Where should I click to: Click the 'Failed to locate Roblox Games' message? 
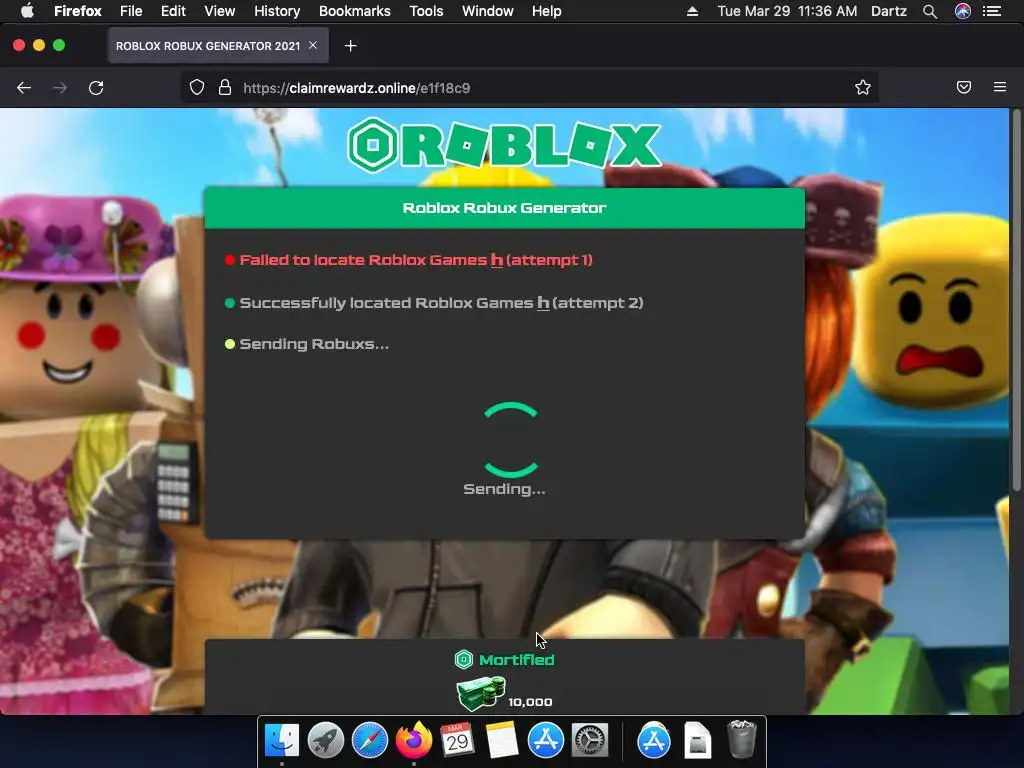tap(416, 260)
